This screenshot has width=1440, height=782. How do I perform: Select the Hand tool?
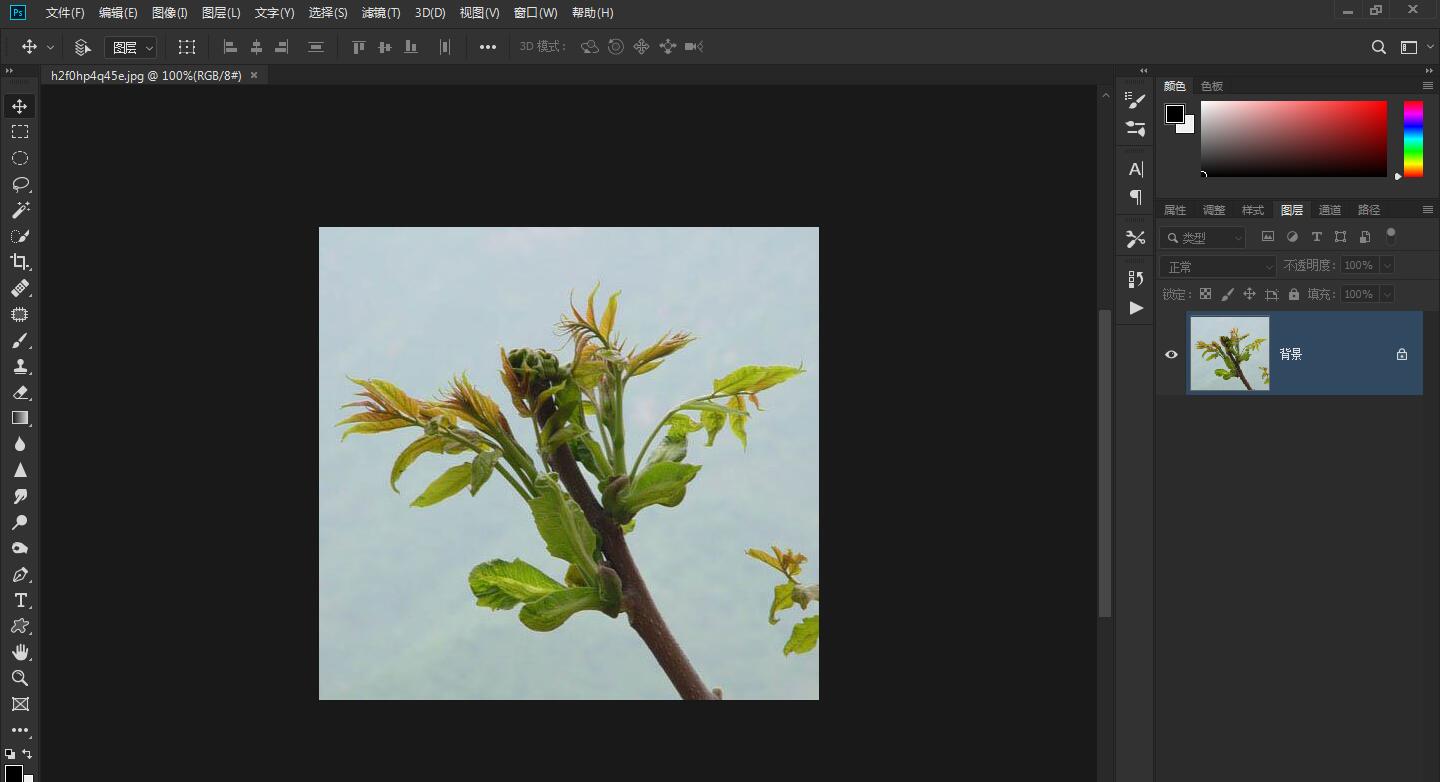pyautogui.click(x=20, y=652)
